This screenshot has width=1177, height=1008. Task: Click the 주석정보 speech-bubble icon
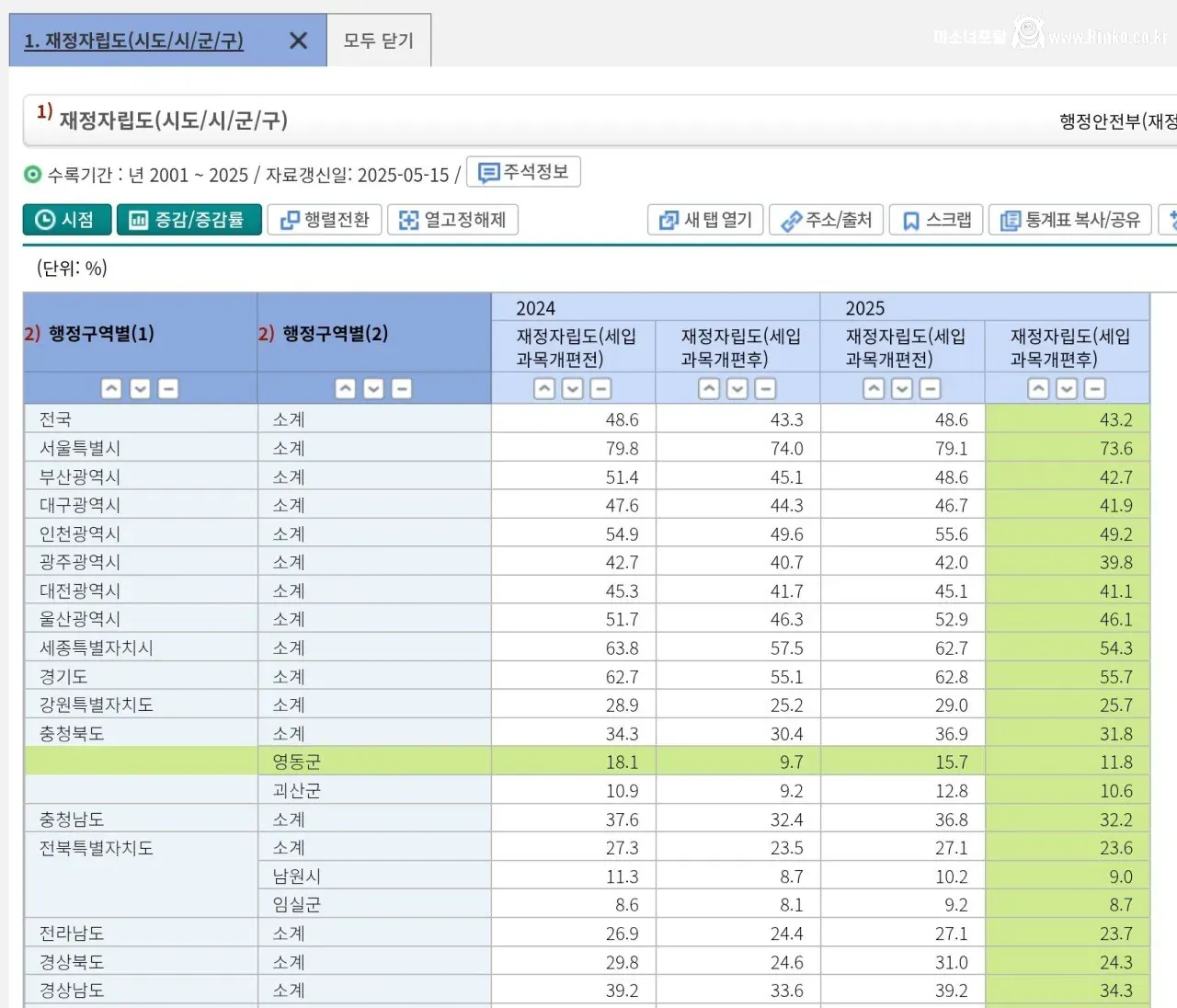coord(487,172)
